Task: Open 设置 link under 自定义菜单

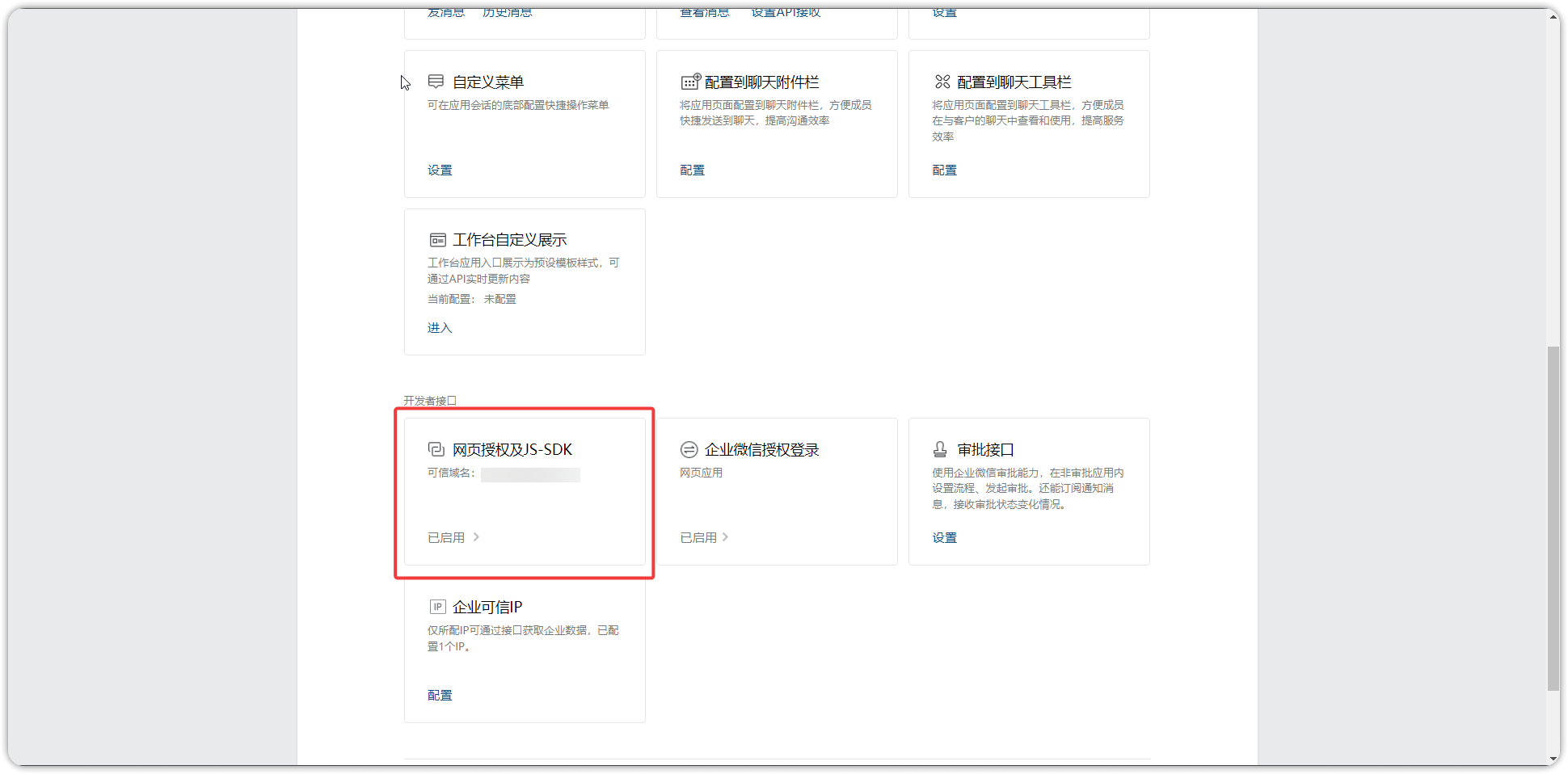Action: (440, 170)
